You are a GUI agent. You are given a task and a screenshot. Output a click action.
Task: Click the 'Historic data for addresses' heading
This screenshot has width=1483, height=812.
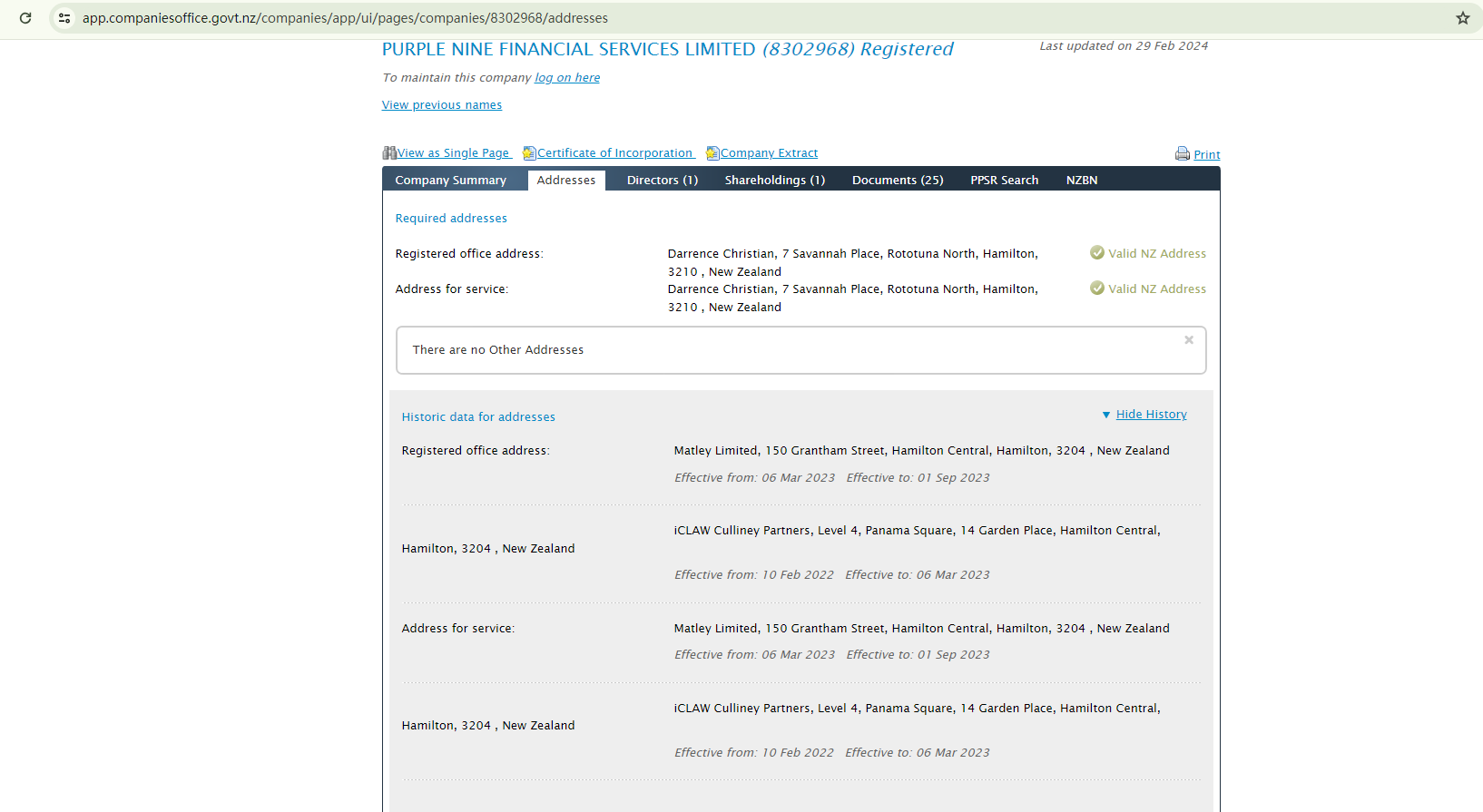[x=478, y=417]
